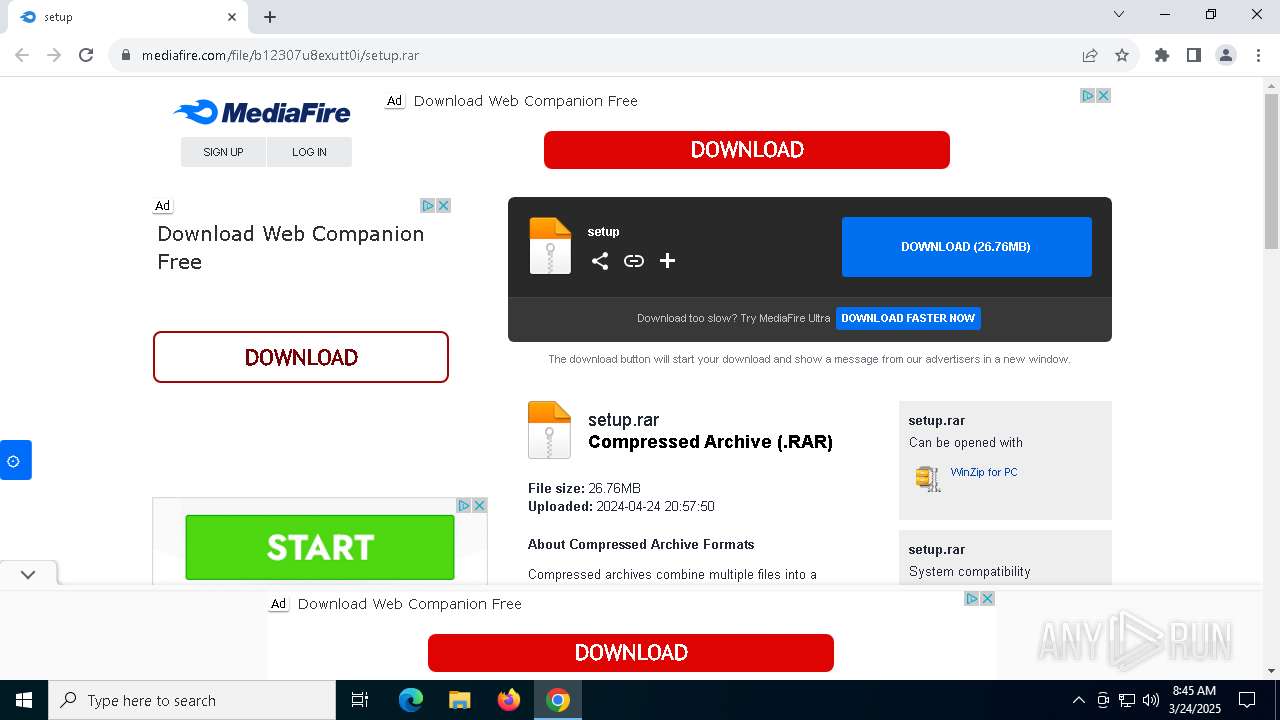
Task: Close the top banner ad X icon
Action: point(1104,96)
